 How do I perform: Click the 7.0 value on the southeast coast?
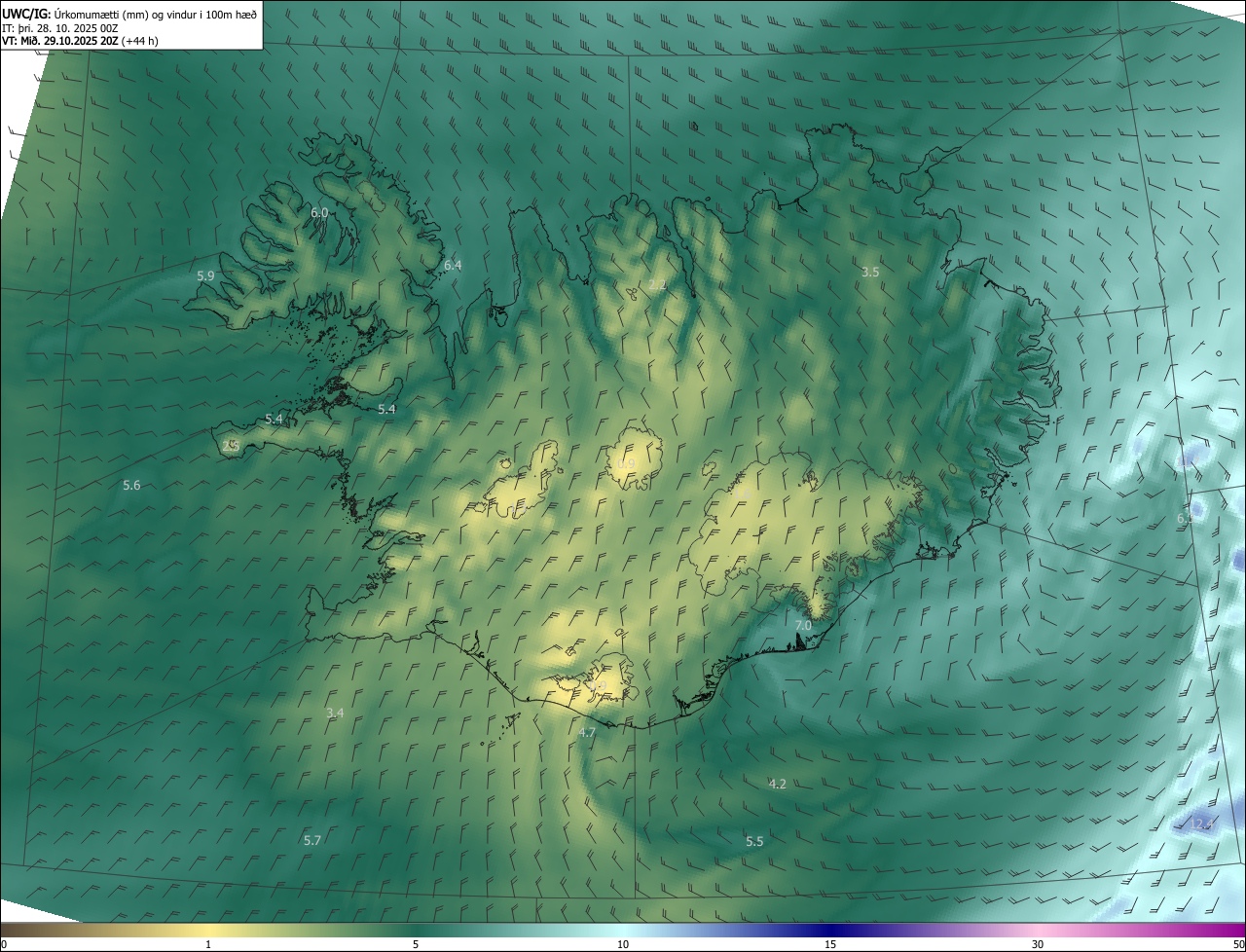[803, 625]
